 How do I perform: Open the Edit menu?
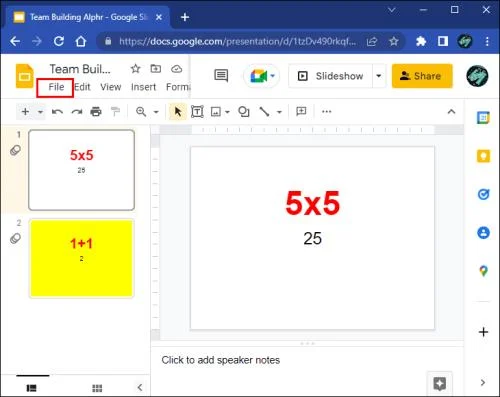82,87
